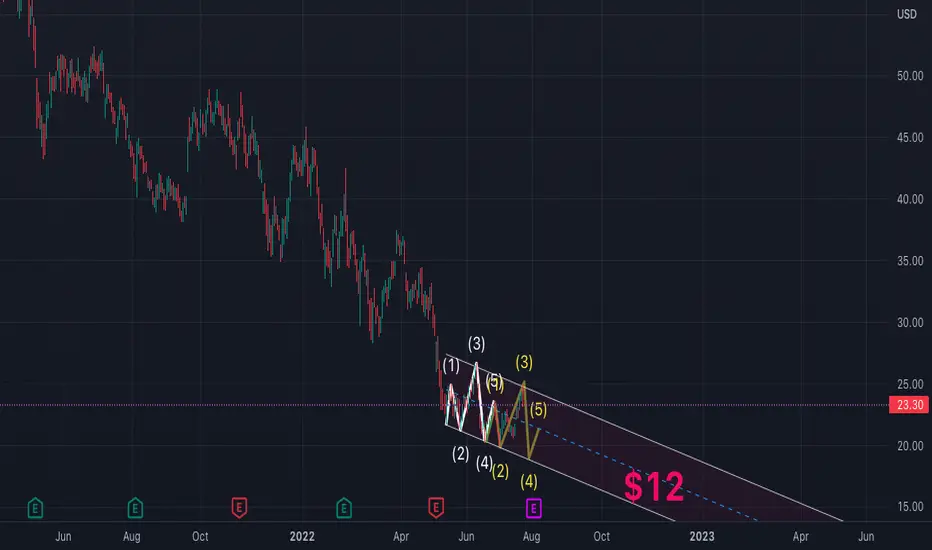Click the 2023 label on time axis
The height and width of the screenshot is (550, 932).
pos(701,536)
